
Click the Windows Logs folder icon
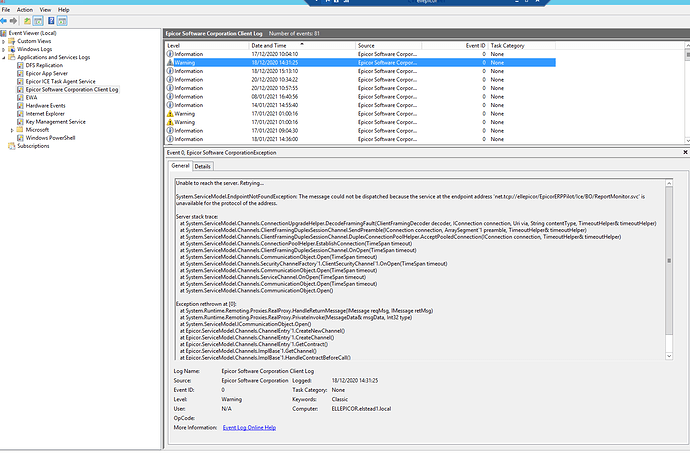tap(11, 49)
